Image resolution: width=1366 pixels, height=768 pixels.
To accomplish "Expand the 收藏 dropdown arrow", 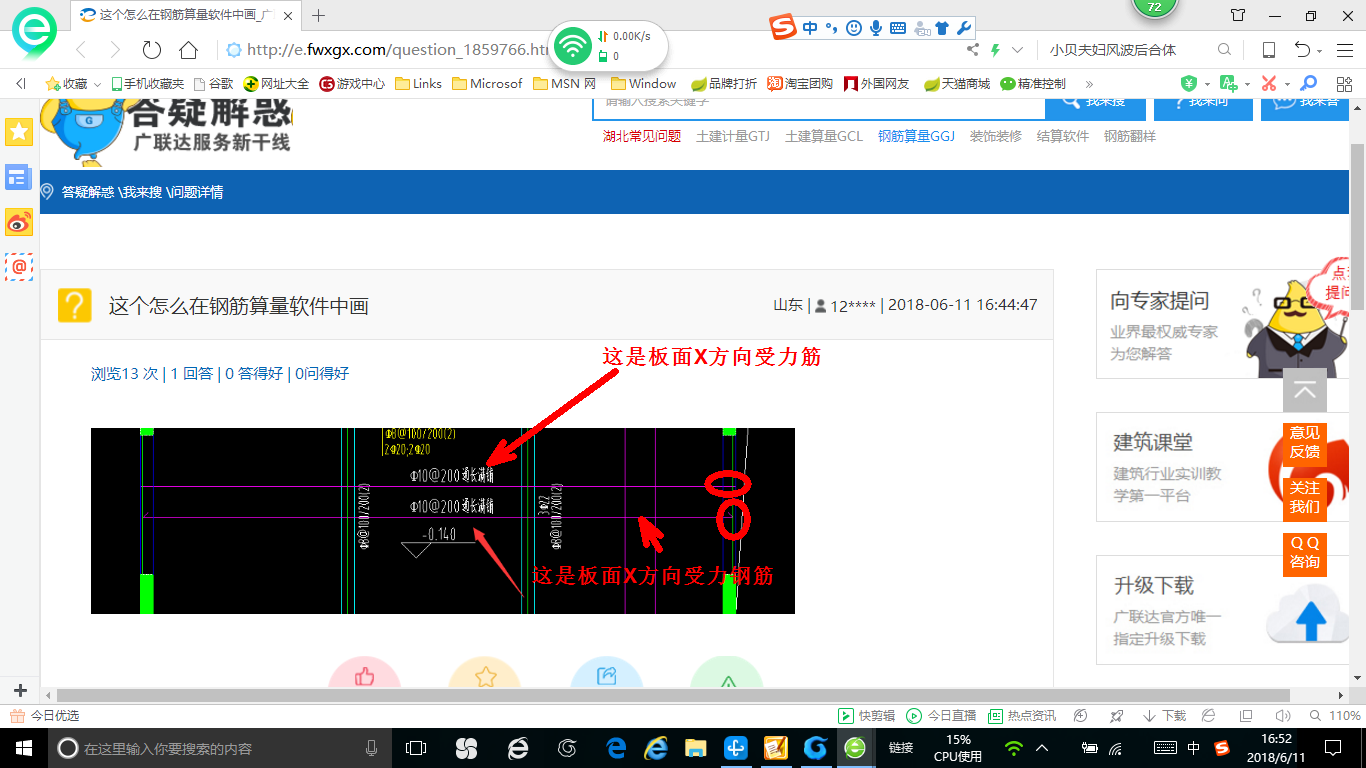I will click(97, 84).
